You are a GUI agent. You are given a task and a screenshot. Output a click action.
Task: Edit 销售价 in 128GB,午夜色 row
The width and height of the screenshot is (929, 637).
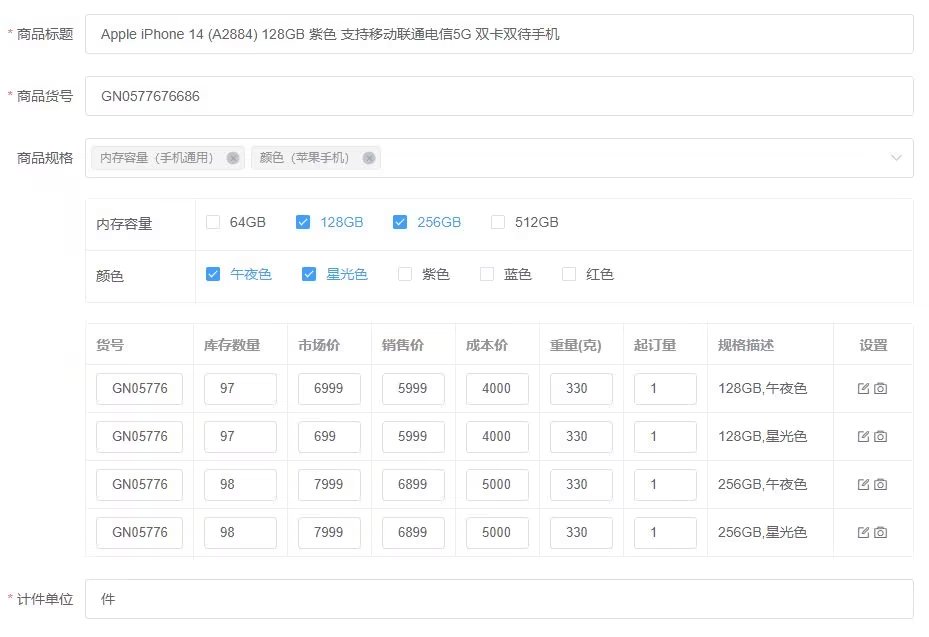[x=413, y=389]
